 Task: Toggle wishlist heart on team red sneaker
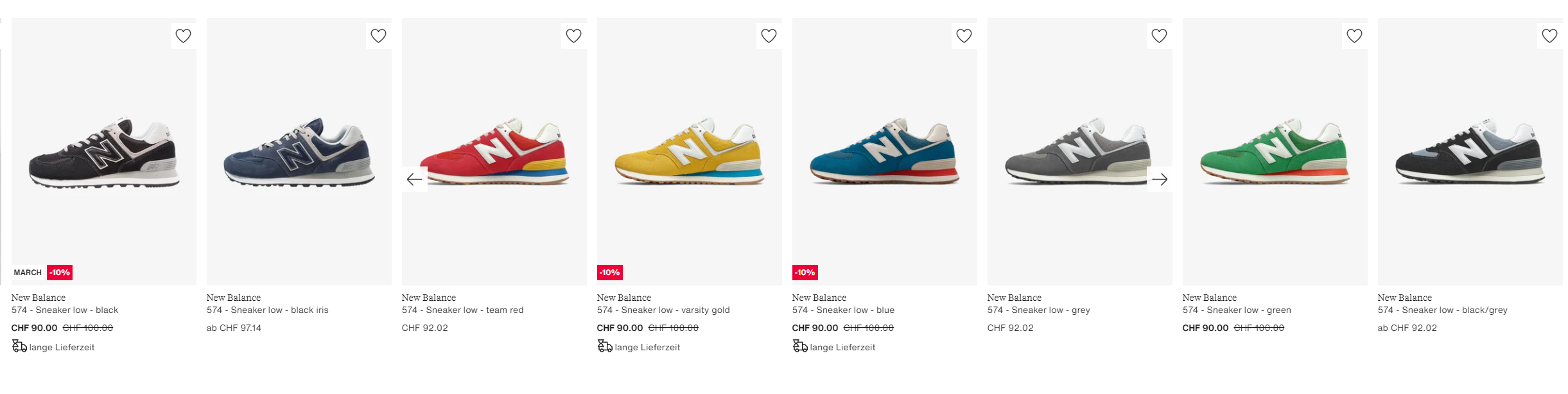pyautogui.click(x=574, y=36)
